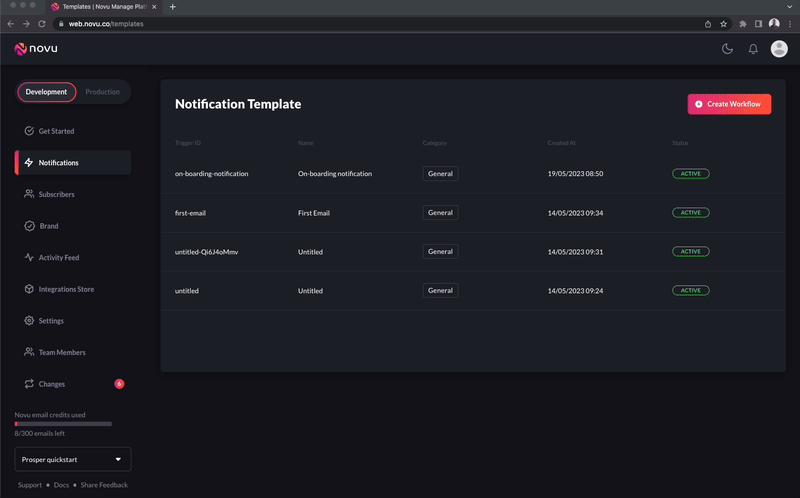
Task: Open the user avatar profile menu
Action: pos(779,49)
